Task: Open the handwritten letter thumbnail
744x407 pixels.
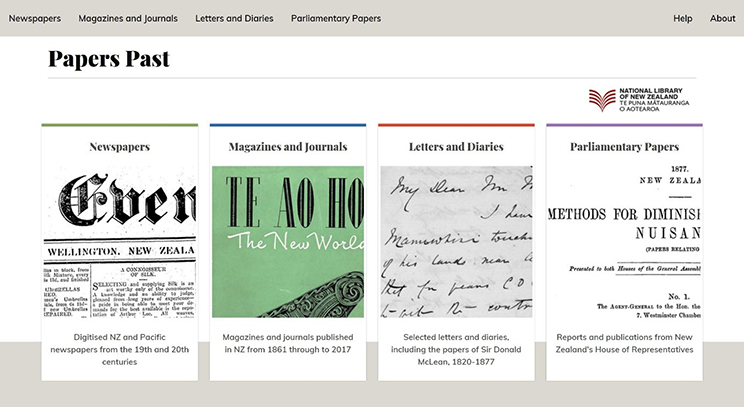Action: [x=456, y=242]
